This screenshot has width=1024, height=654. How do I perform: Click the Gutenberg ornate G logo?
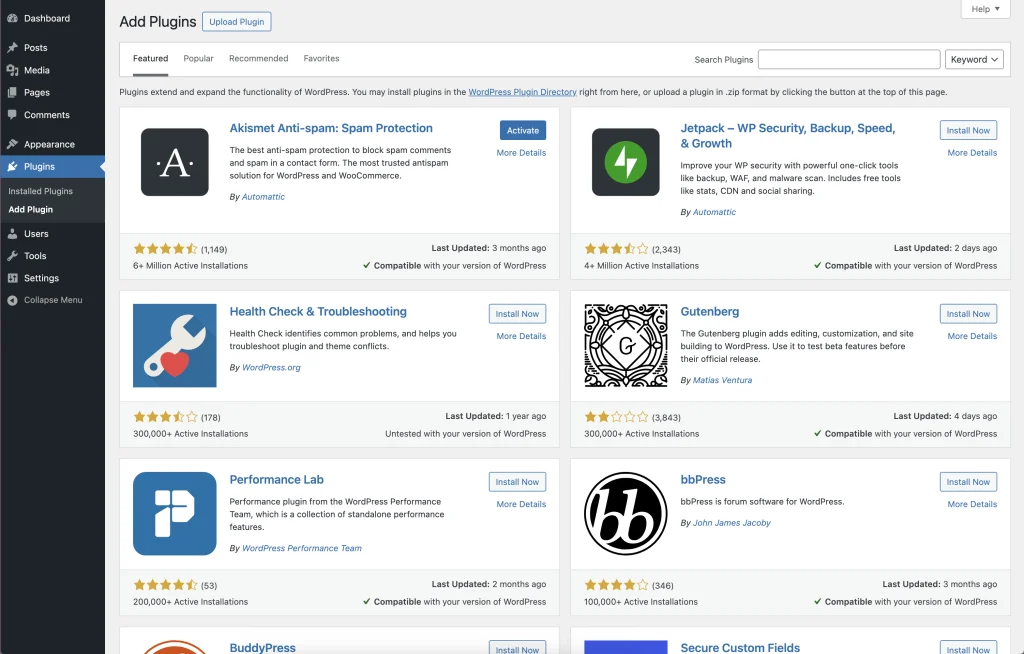[x=626, y=345]
